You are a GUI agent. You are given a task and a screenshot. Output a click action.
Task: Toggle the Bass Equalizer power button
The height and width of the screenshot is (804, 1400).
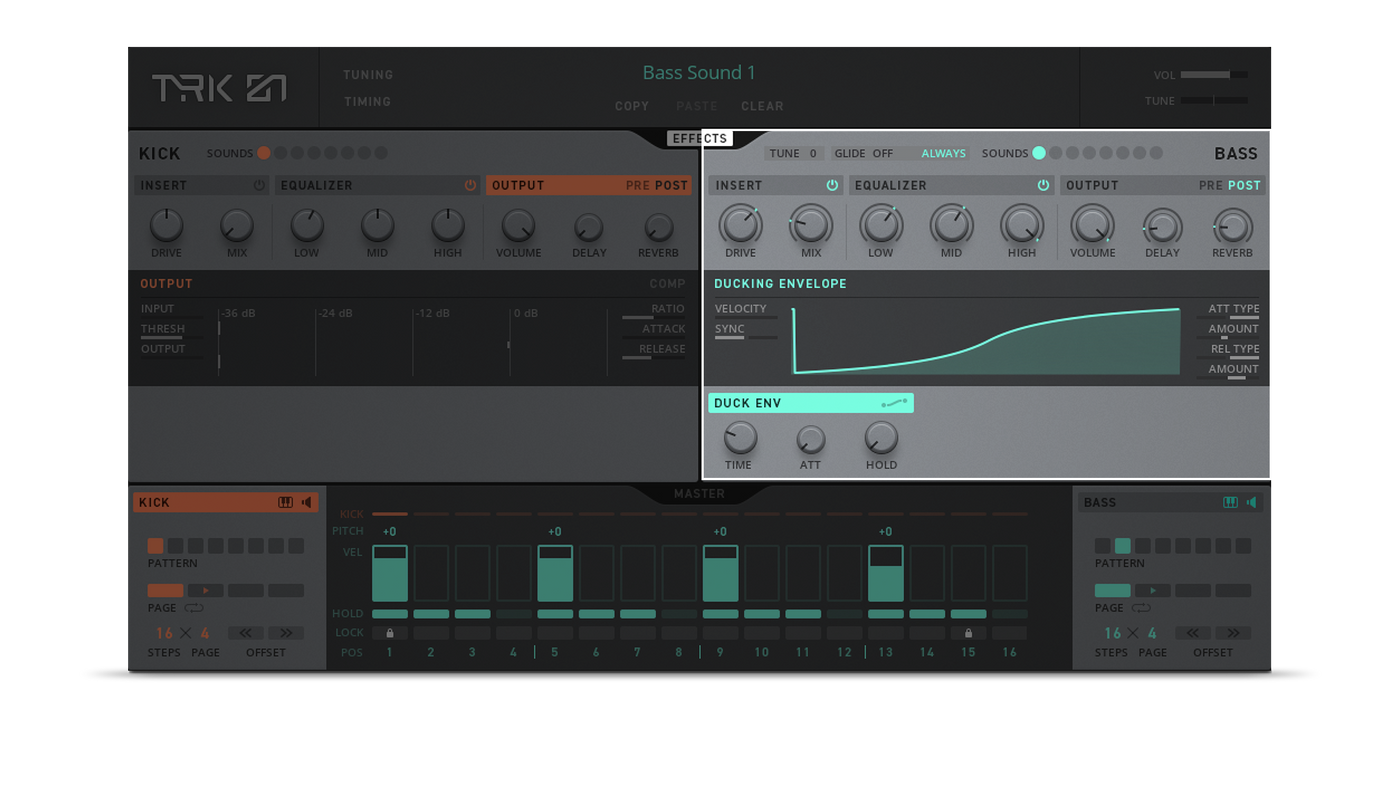pos(1043,185)
